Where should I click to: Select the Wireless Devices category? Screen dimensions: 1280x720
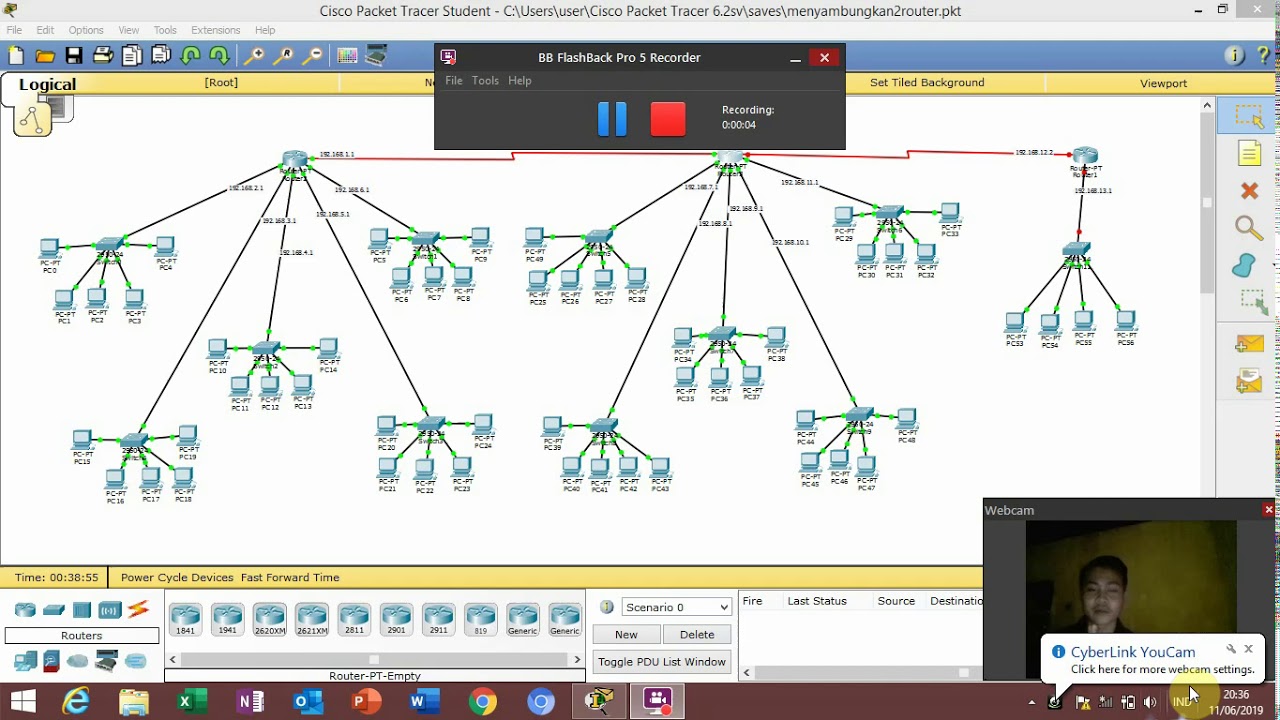(x=109, y=610)
